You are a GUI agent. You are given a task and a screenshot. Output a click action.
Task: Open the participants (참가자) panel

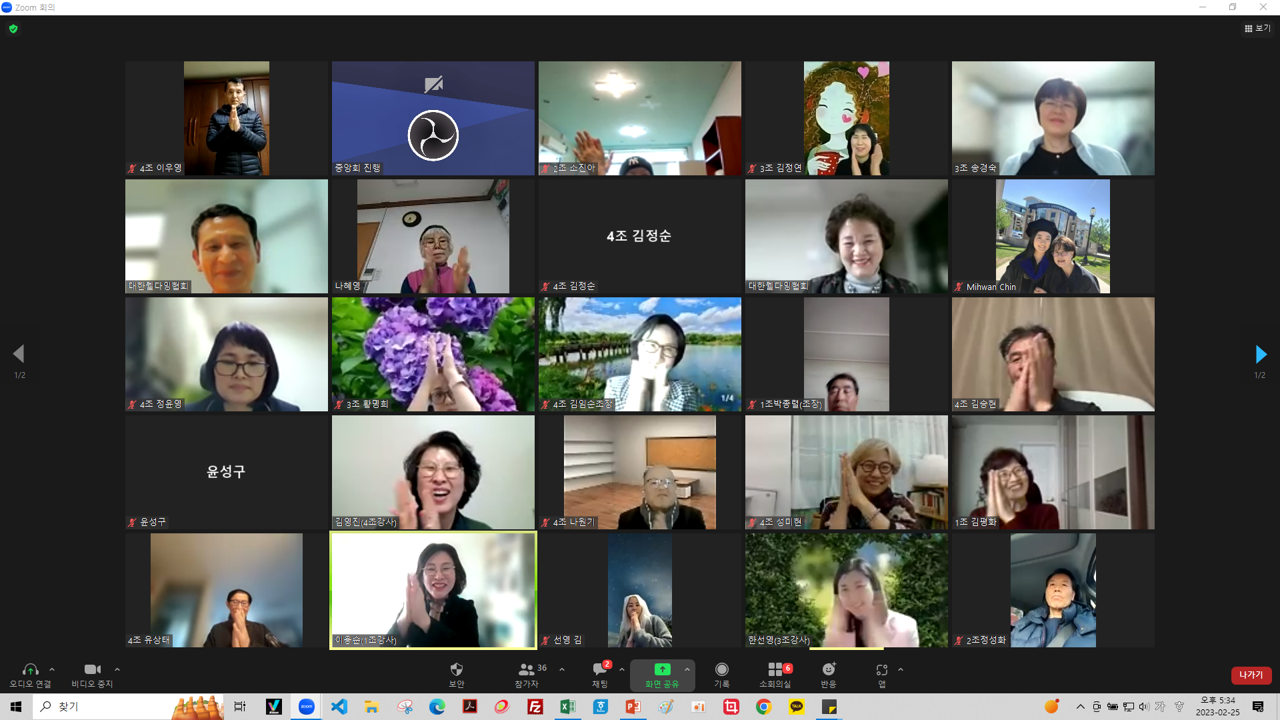point(526,670)
